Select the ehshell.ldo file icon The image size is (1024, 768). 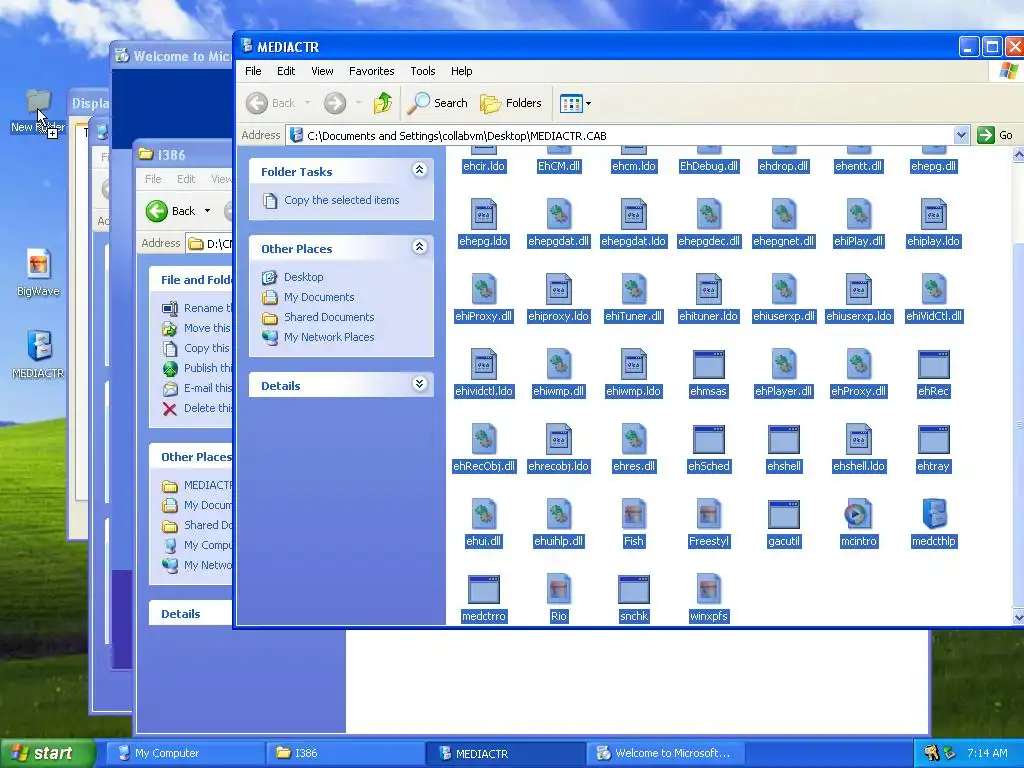[x=858, y=440]
